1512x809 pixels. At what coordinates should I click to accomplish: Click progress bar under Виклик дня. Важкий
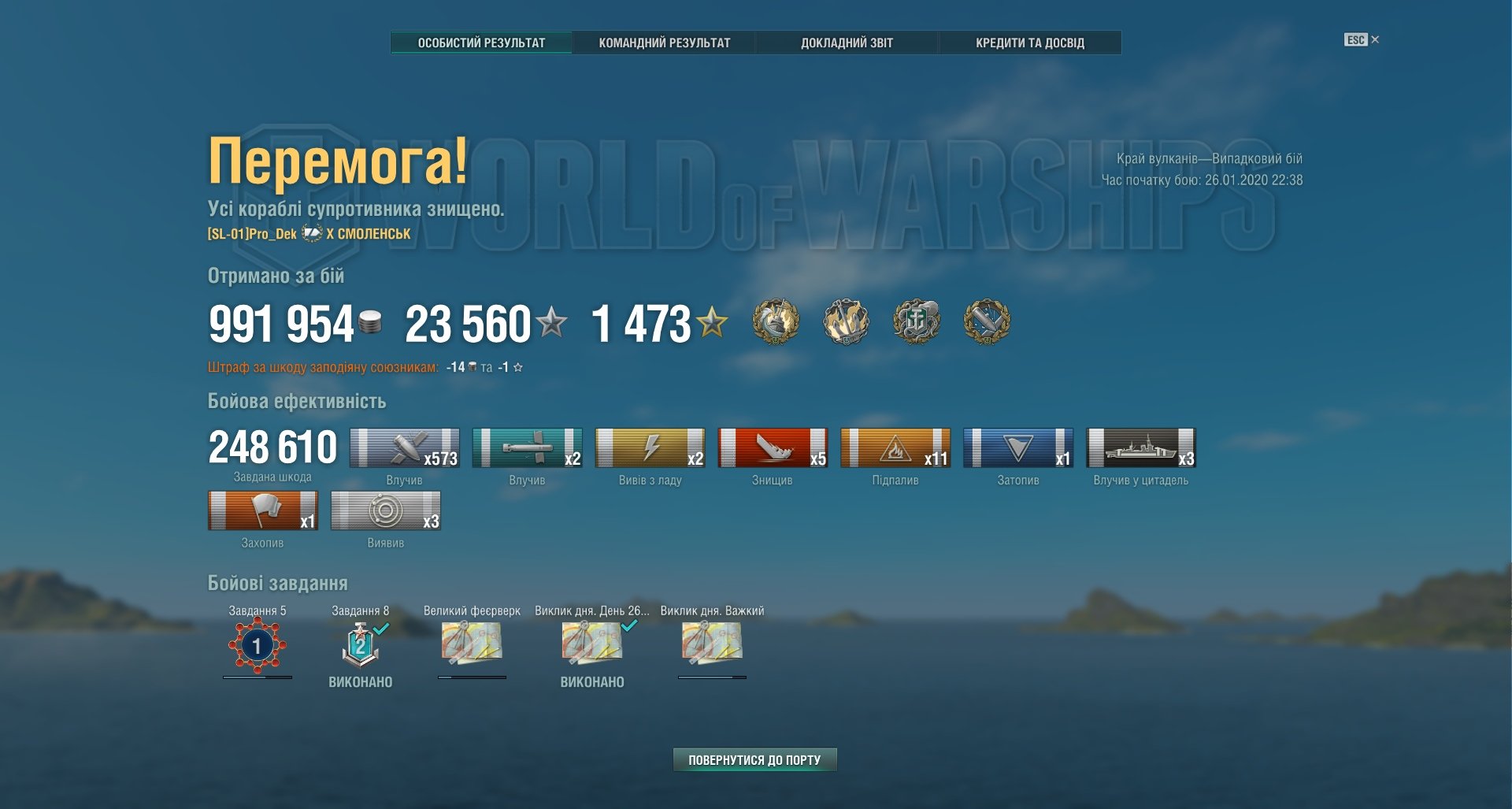pos(712,677)
